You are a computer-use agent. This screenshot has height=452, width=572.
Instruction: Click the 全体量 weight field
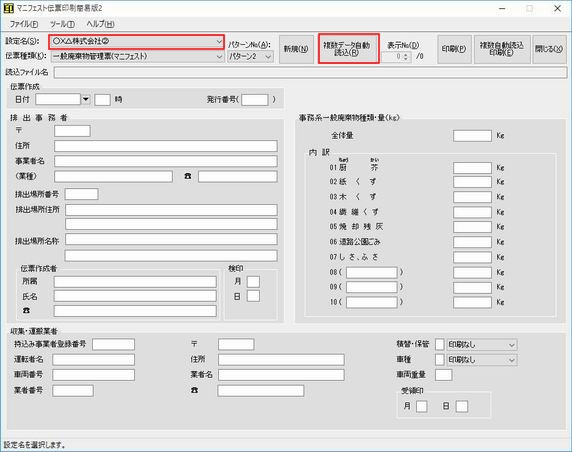pos(472,136)
